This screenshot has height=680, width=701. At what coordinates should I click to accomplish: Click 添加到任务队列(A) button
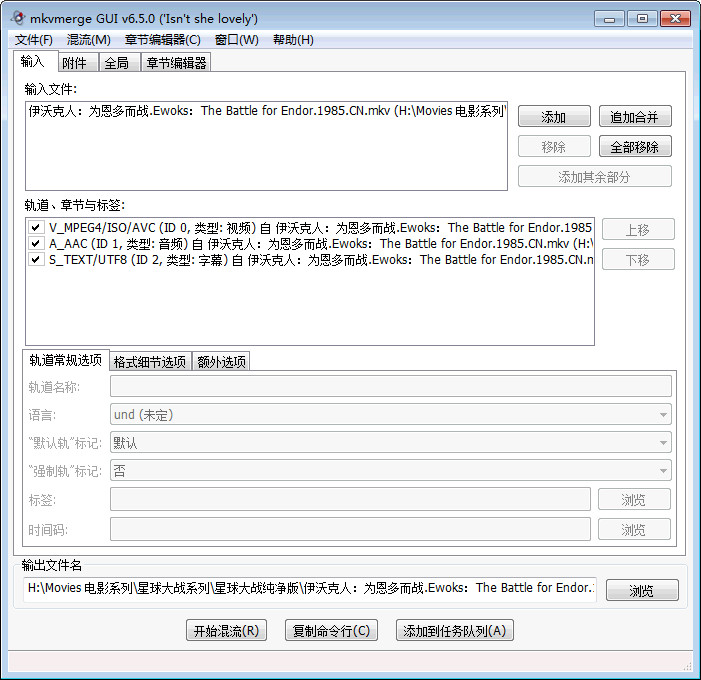pyautogui.click(x=455, y=631)
